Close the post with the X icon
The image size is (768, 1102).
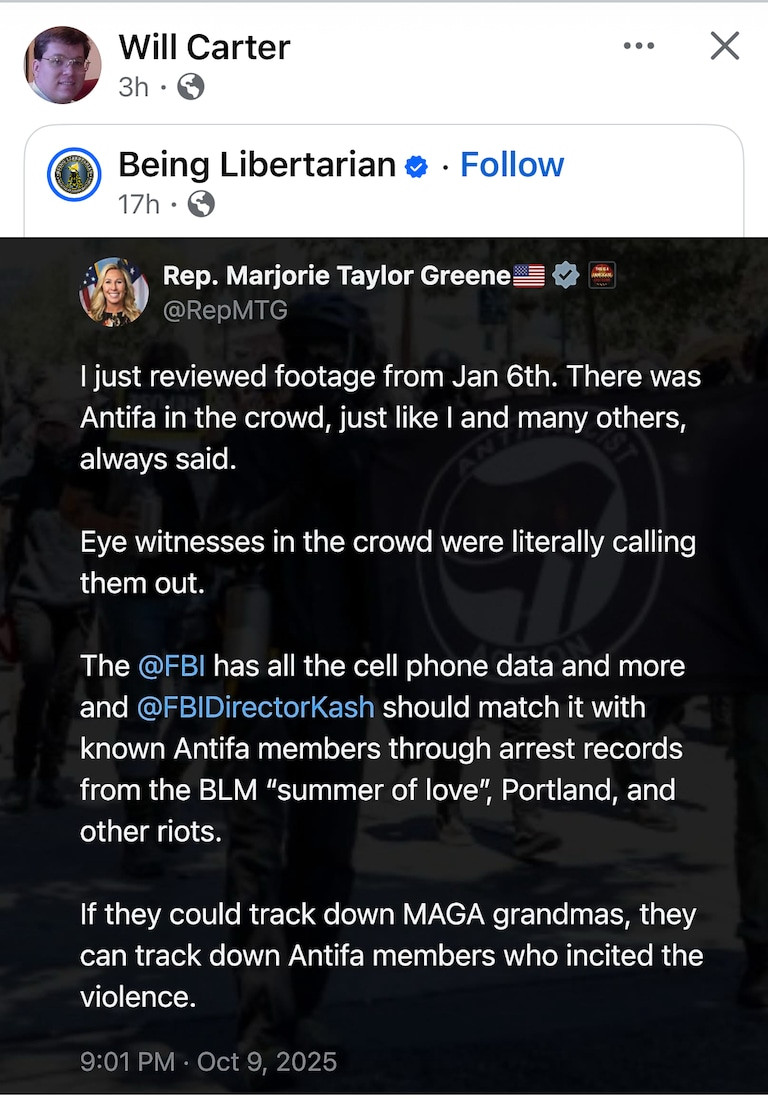point(724,46)
